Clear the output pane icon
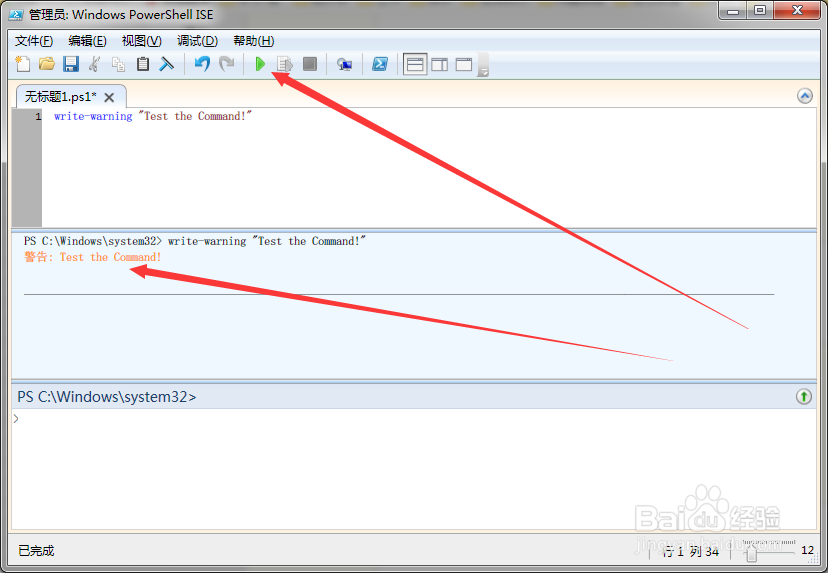The image size is (828, 573). tap(167, 64)
